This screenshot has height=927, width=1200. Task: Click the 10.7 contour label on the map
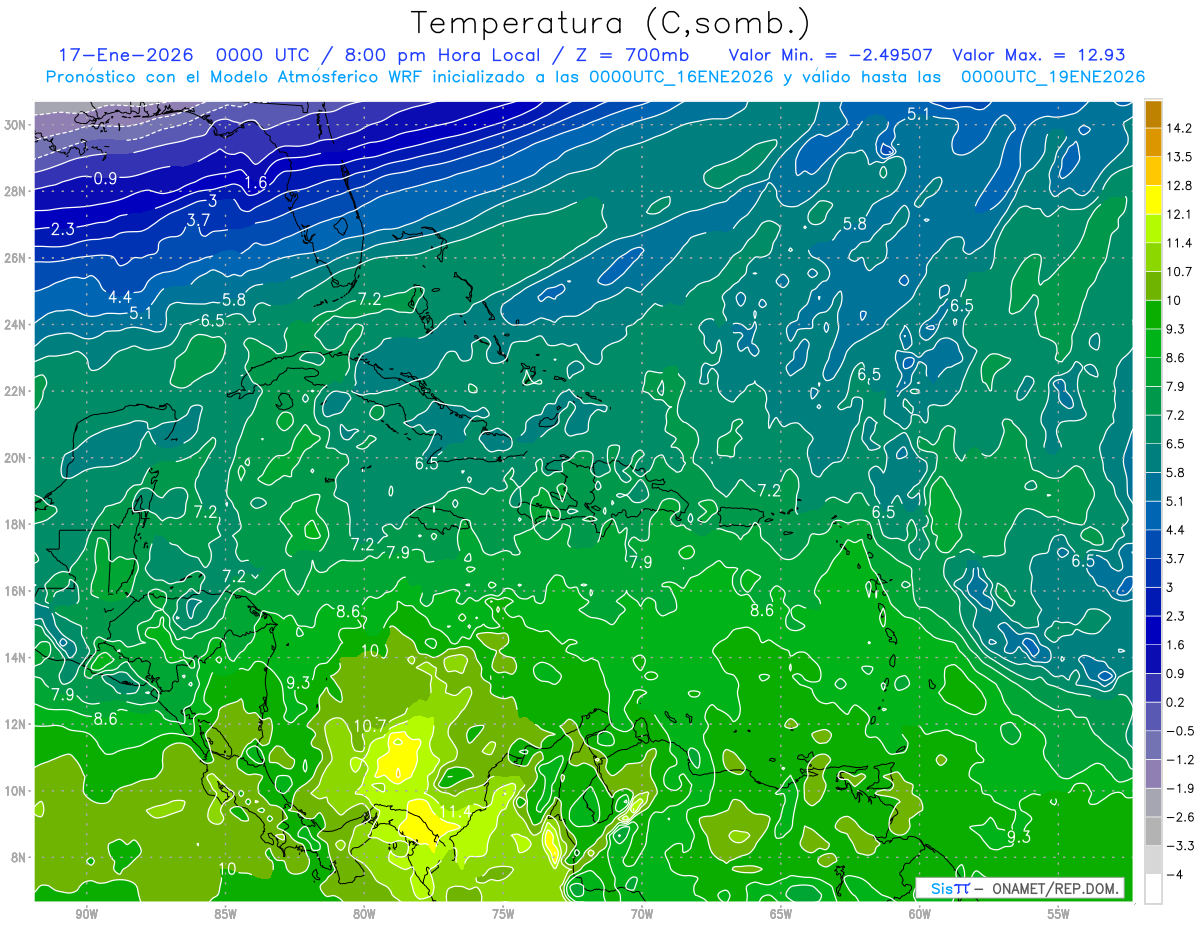pos(368,725)
